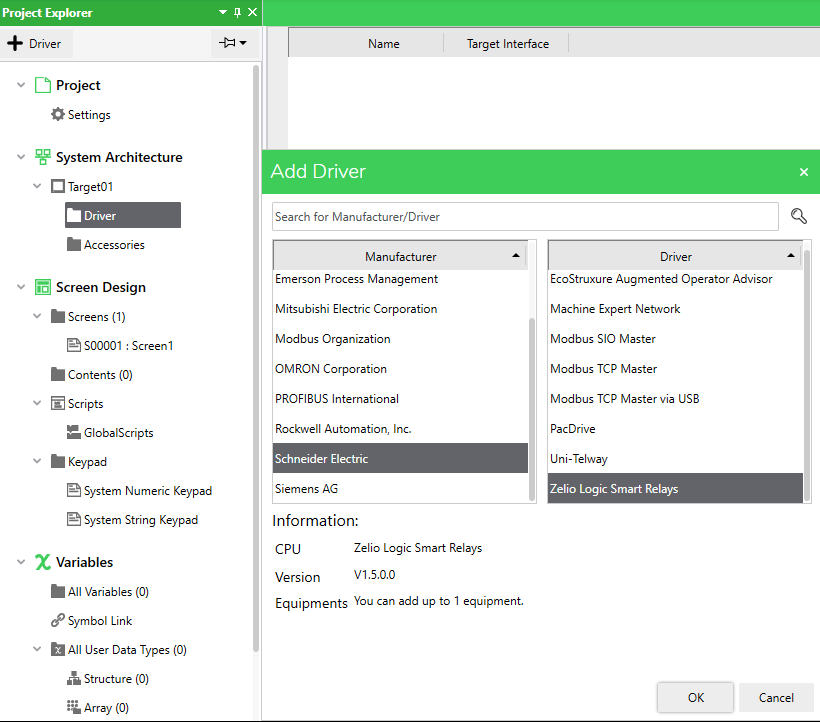Click the Structure (0) hierarchy icon
Image resolution: width=820 pixels, height=722 pixels.
[74, 678]
